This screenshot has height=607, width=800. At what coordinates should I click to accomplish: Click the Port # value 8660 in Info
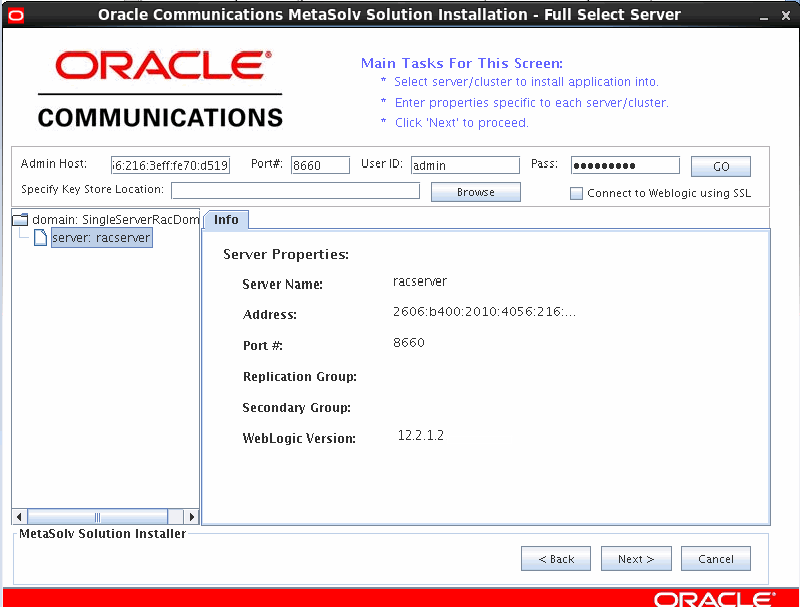click(x=409, y=342)
